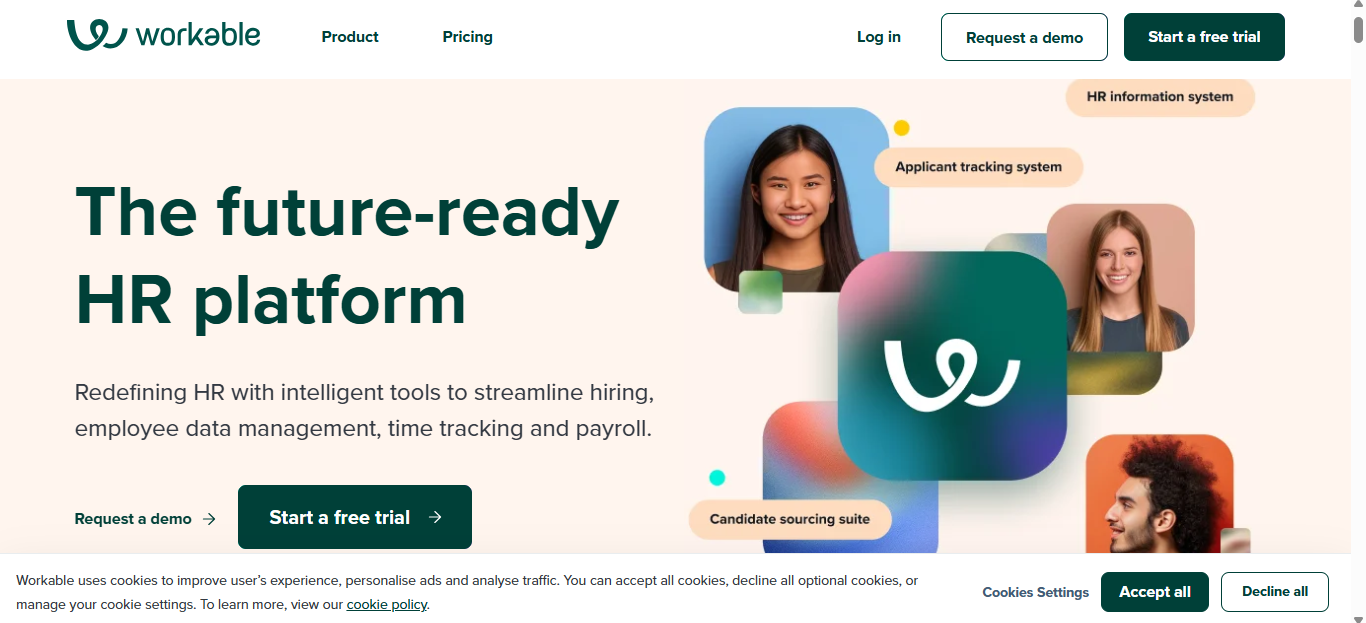This screenshot has height=623, width=1366.
Task: Click the large gradient Workable app icon
Action: [x=952, y=366]
